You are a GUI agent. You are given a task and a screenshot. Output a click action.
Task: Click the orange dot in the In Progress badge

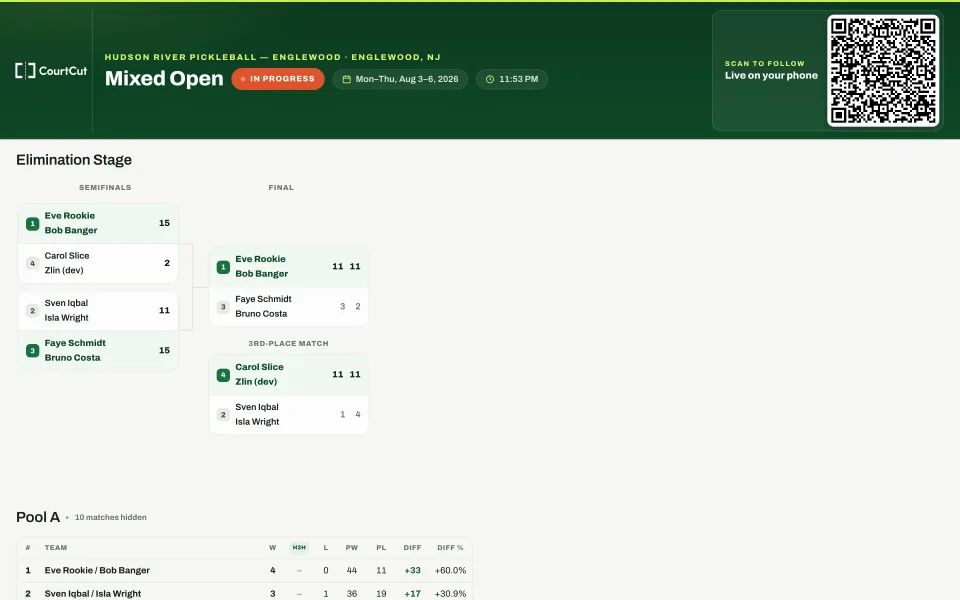point(243,79)
